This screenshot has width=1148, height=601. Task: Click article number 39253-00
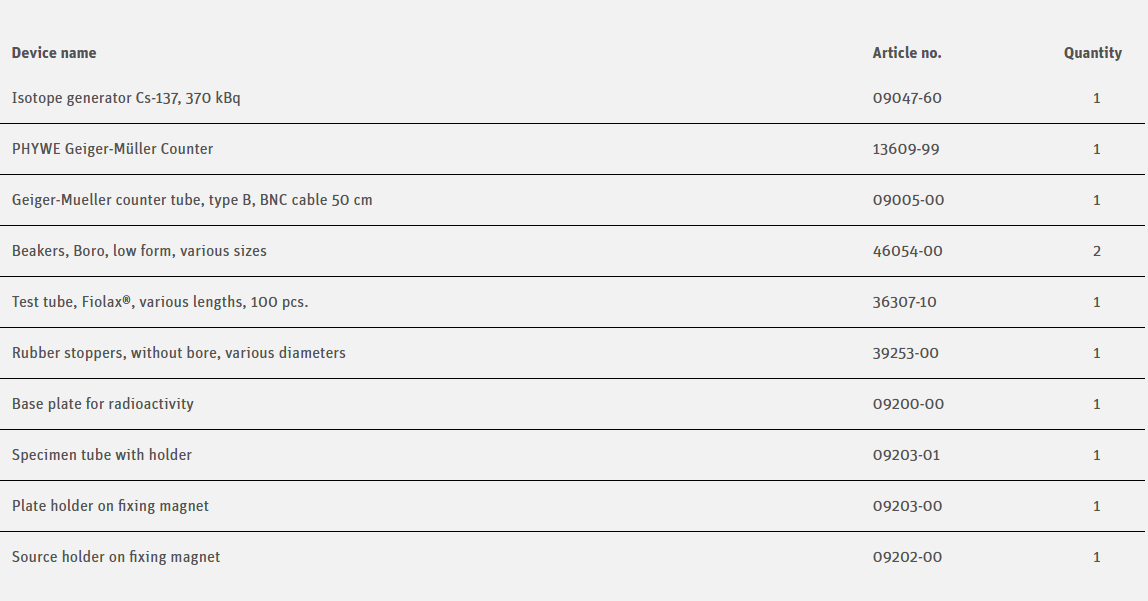point(906,353)
